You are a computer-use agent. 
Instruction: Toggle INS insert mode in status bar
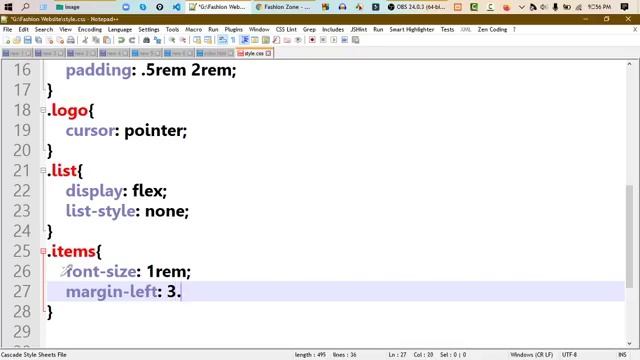(x=622, y=355)
